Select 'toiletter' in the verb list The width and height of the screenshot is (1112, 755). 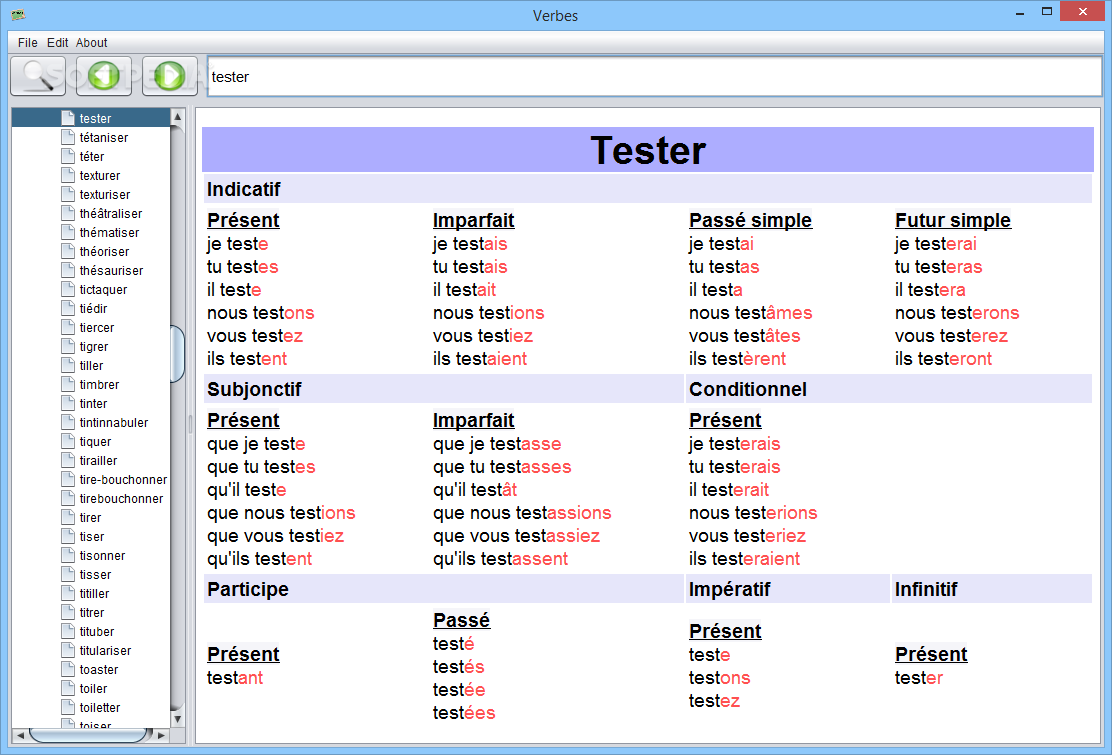[99, 708]
